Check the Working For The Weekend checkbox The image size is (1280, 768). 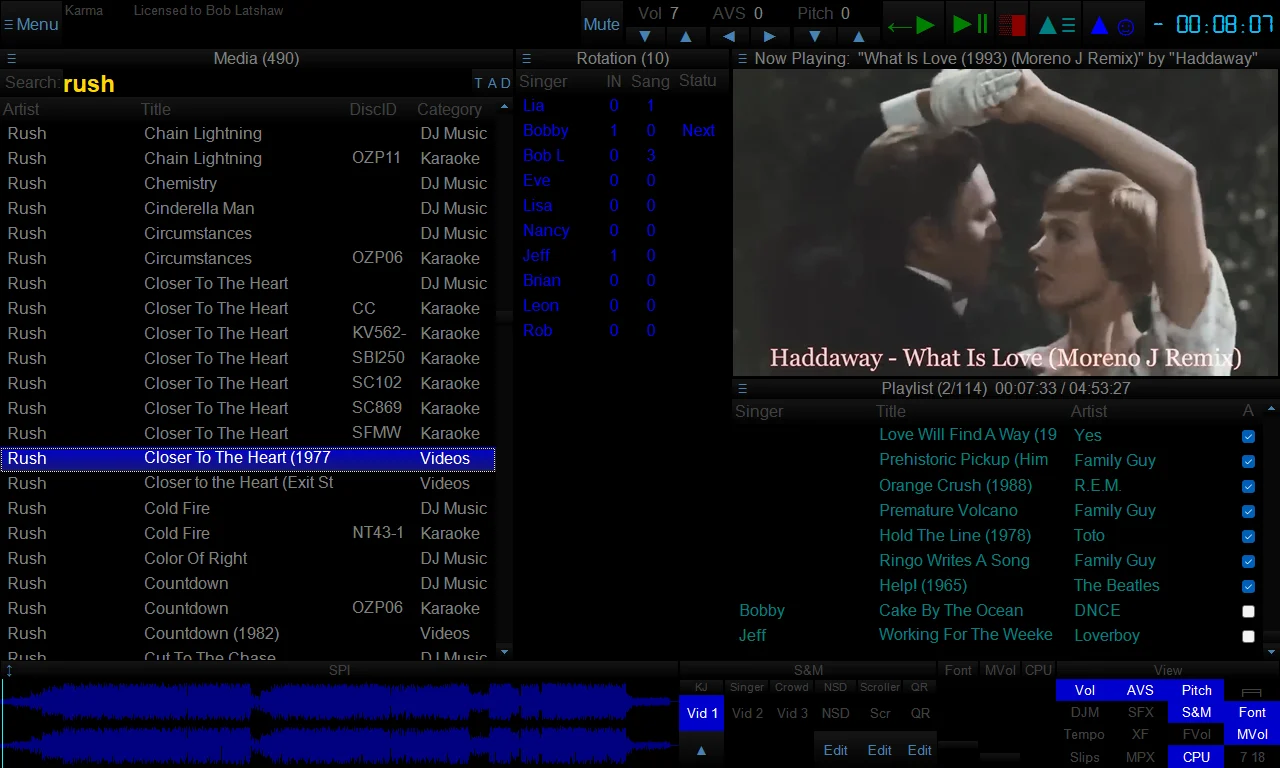[1248, 636]
